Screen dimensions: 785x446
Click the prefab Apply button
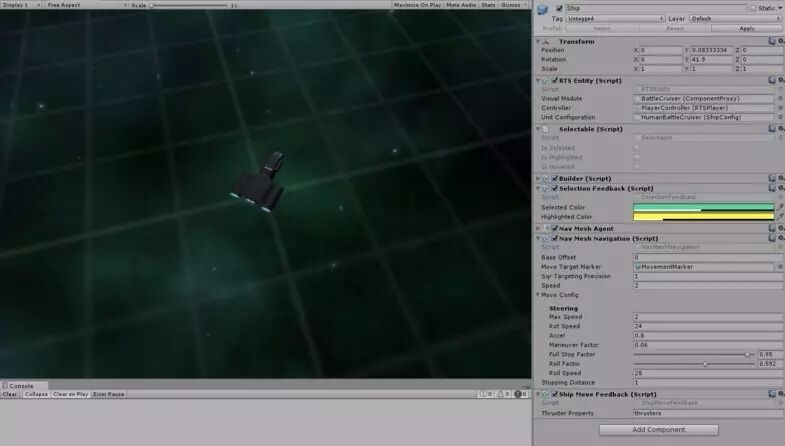746,29
